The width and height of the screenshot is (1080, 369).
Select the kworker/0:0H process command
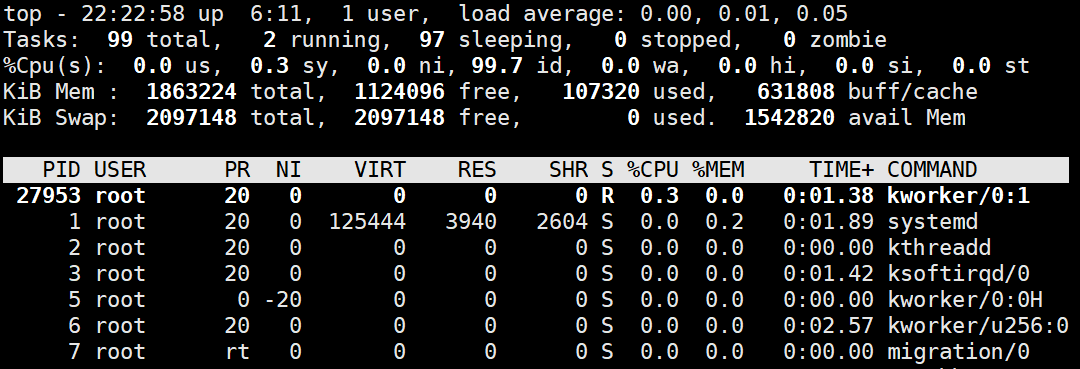coord(965,300)
